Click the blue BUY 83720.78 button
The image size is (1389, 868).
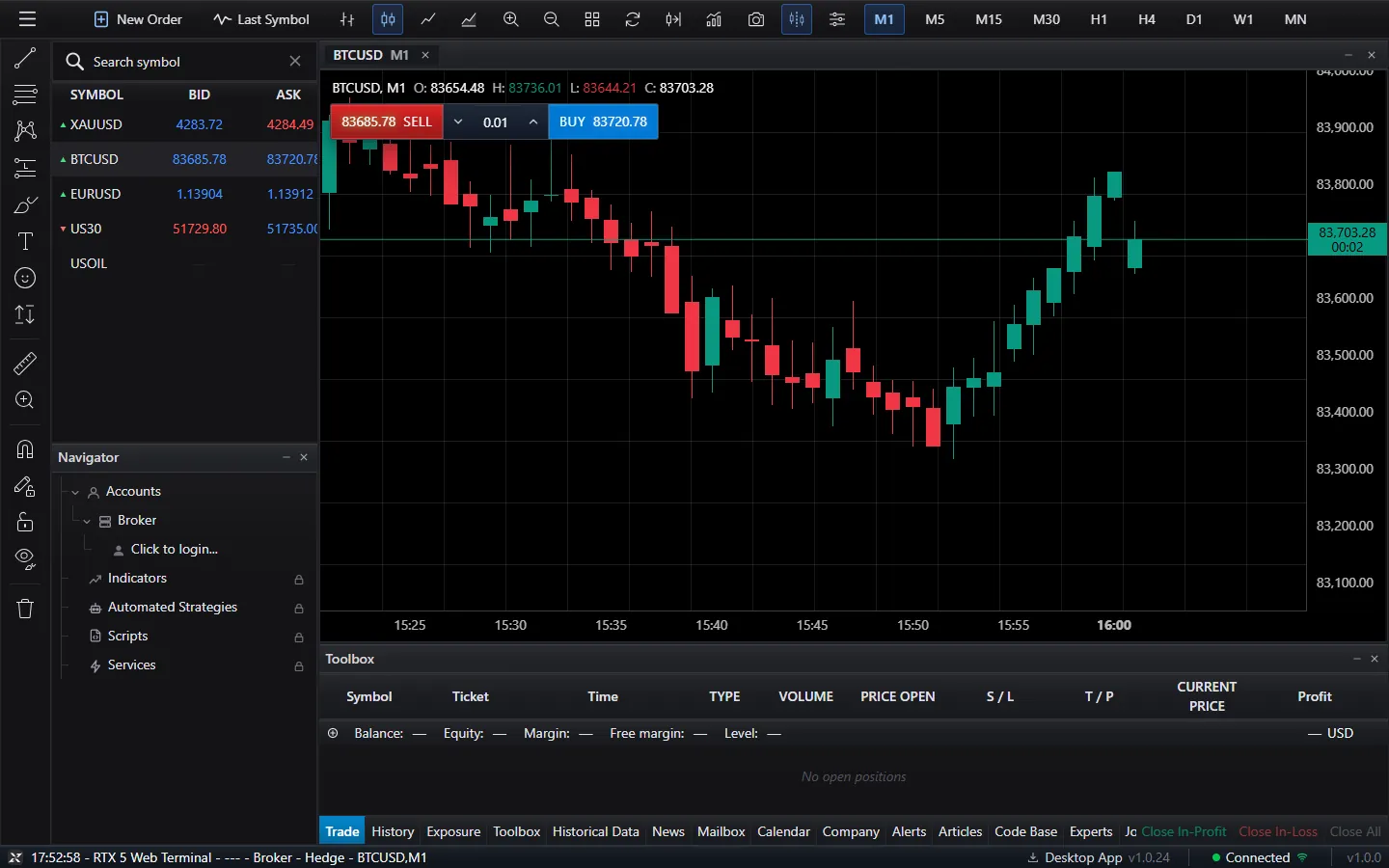[603, 122]
